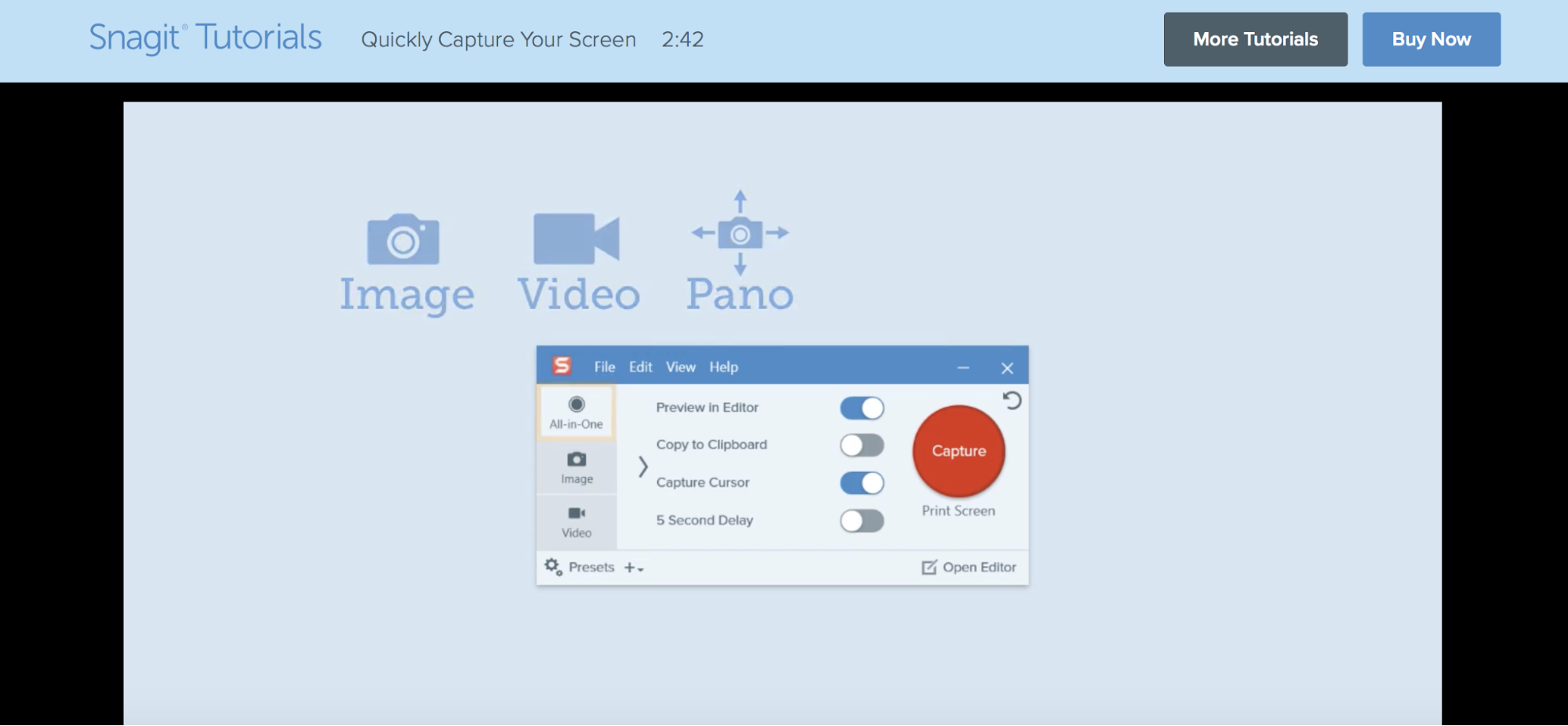The width and height of the screenshot is (1568, 726).
Task: Click the red Capture button
Action: [x=959, y=451]
